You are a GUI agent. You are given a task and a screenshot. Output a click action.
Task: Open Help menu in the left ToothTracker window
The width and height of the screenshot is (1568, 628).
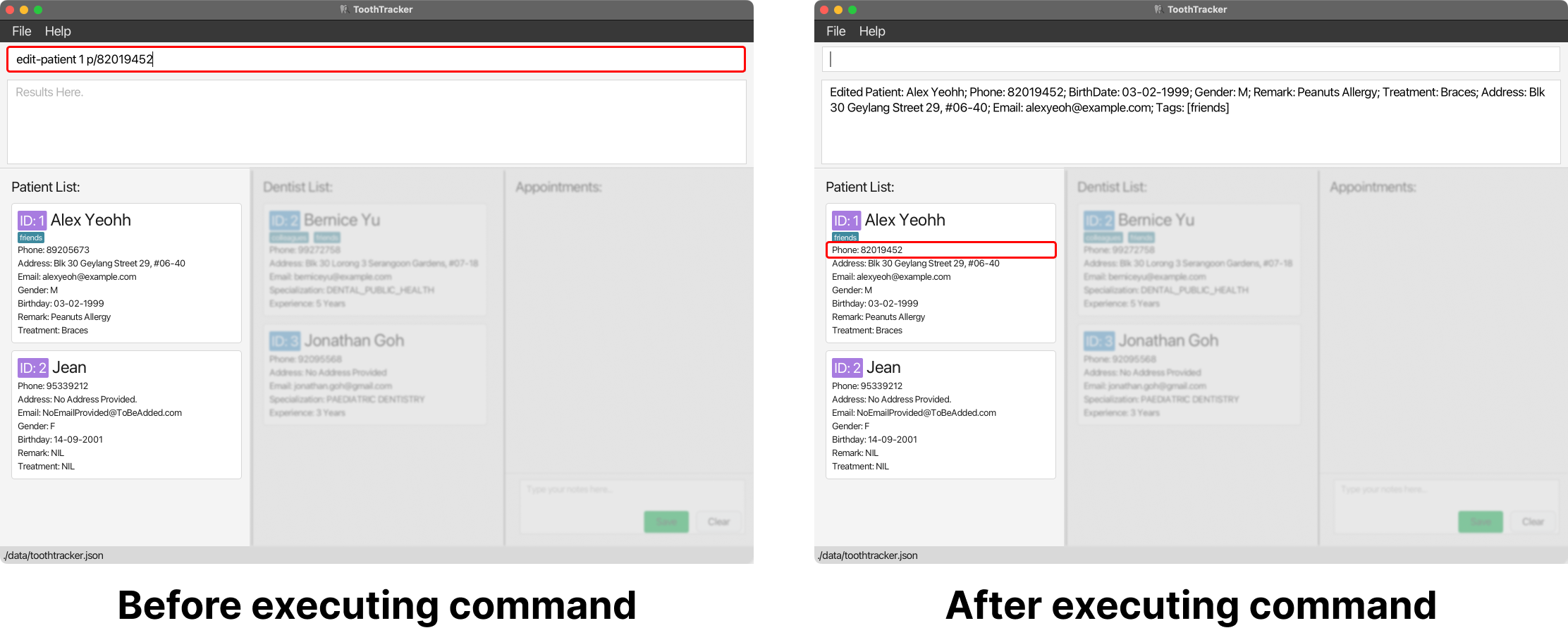pos(58,31)
